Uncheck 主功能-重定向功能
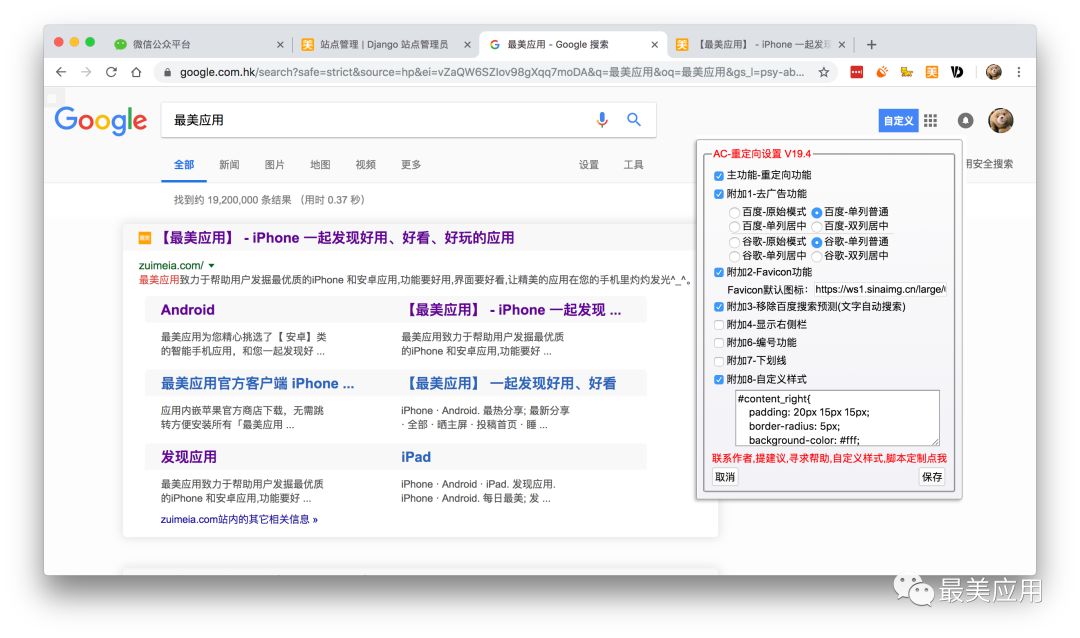Image resolution: width=1080 pixels, height=638 pixels. pos(718,176)
